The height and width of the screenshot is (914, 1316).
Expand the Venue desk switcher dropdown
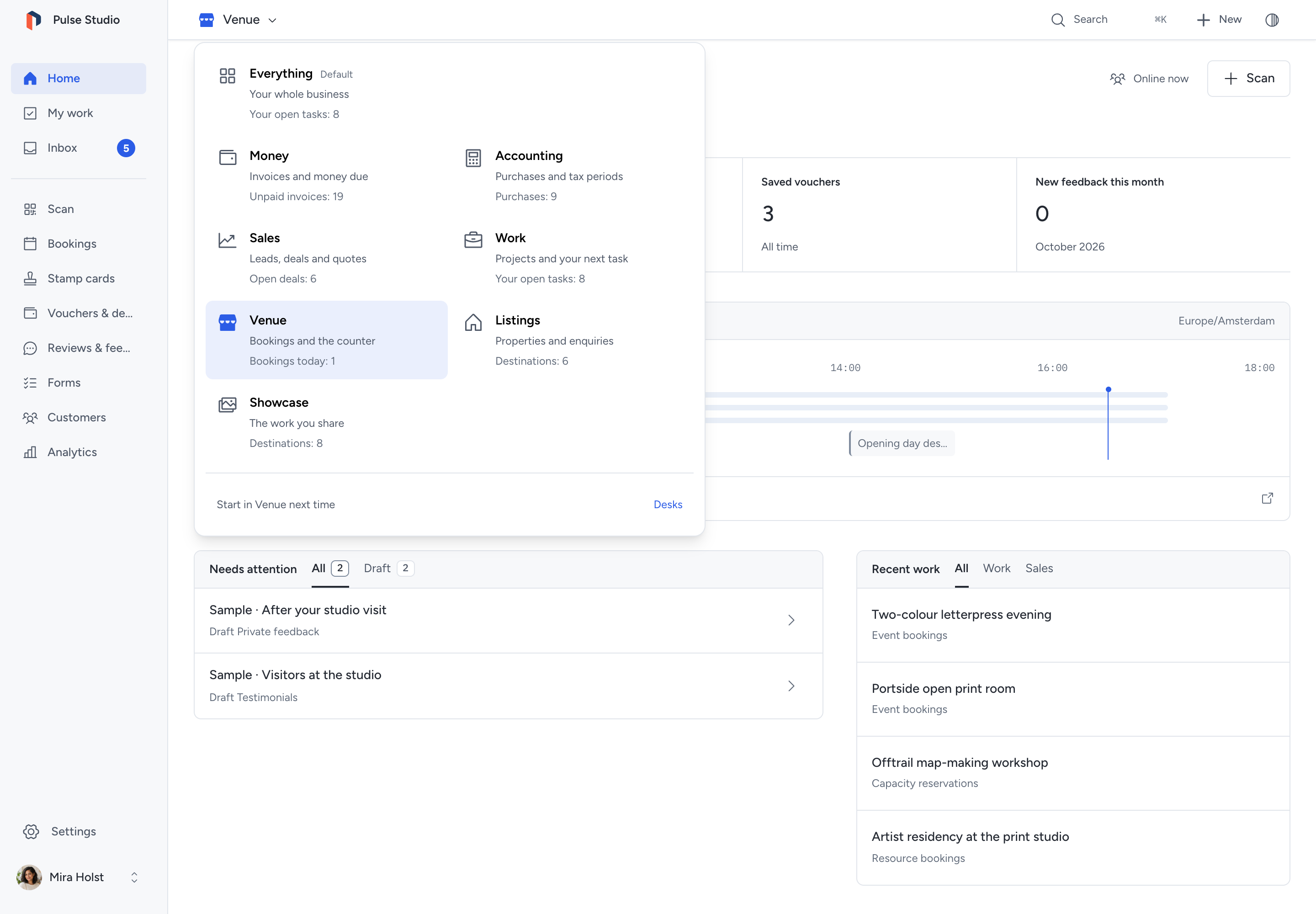[x=238, y=20]
